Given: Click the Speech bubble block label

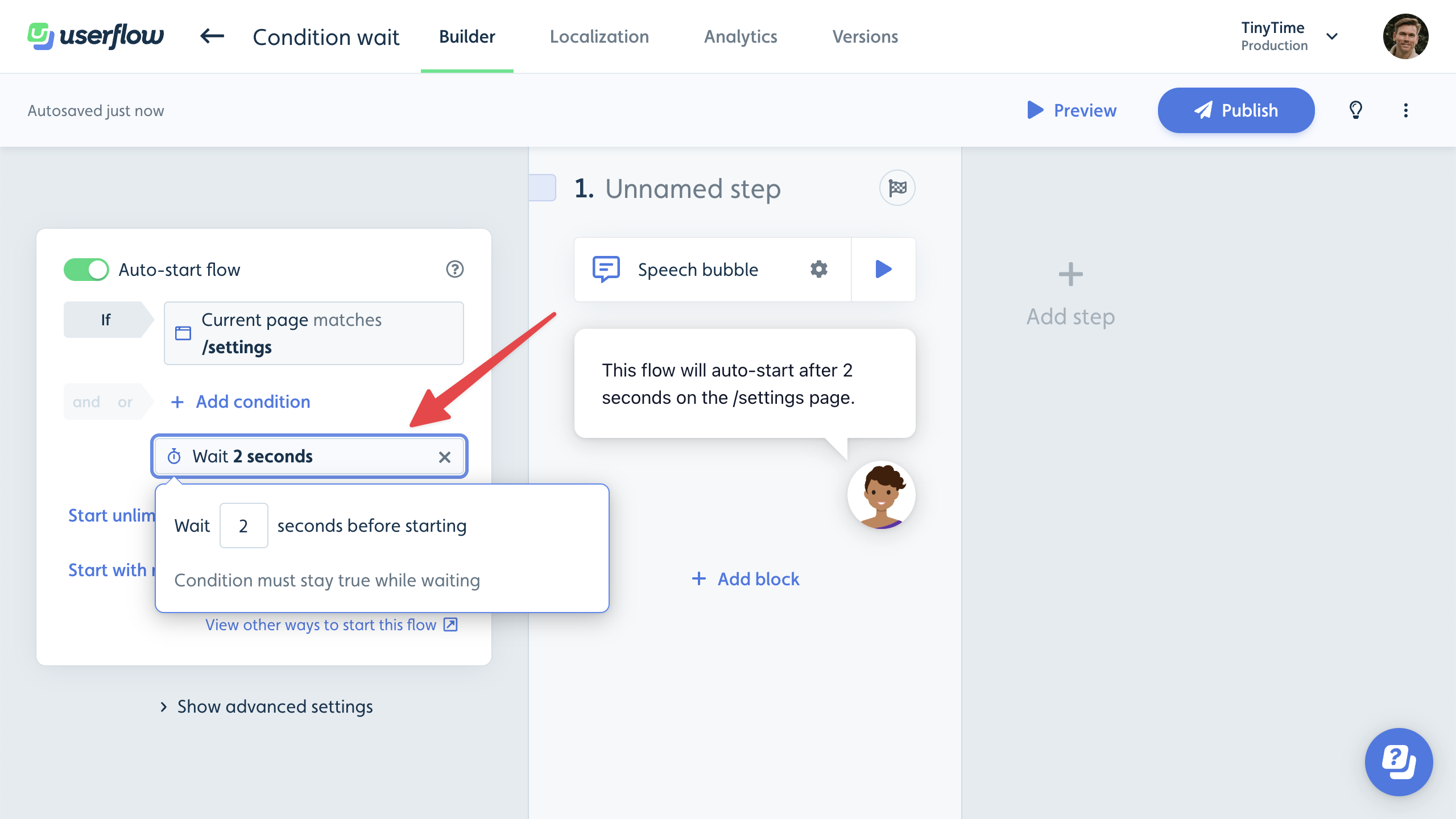Looking at the screenshot, I should click(698, 270).
